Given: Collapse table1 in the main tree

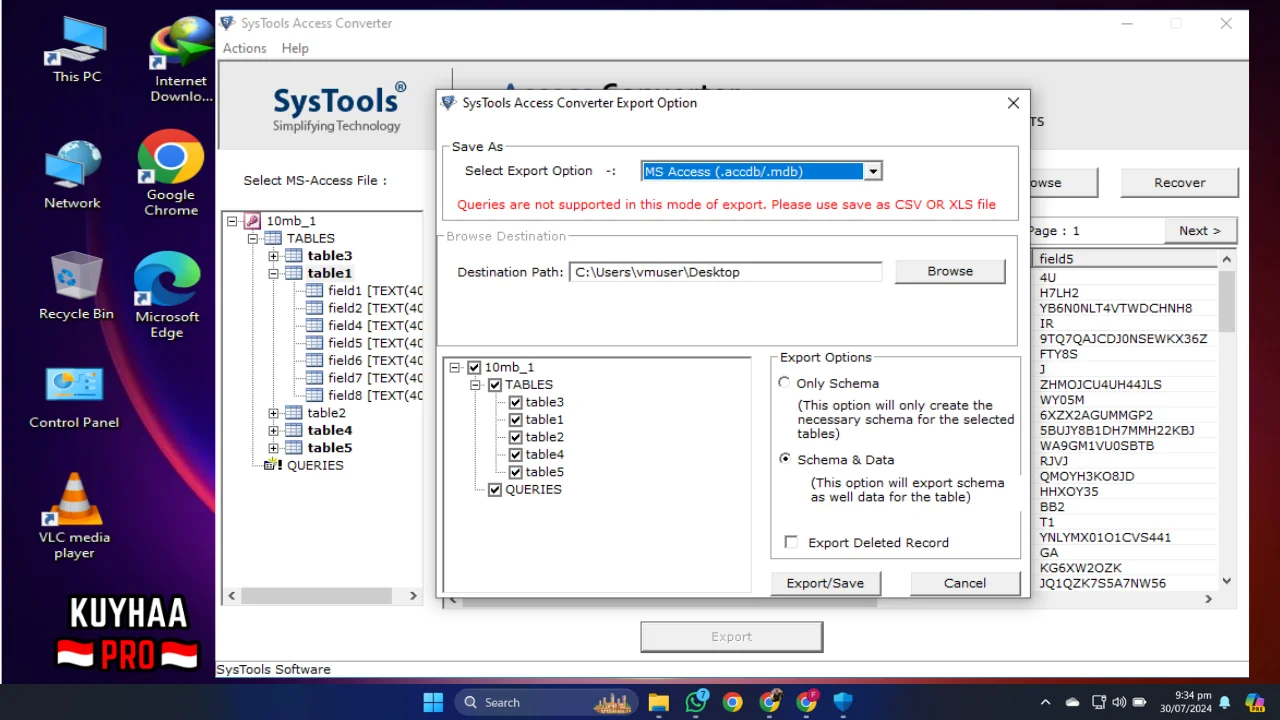Looking at the screenshot, I should (273, 273).
